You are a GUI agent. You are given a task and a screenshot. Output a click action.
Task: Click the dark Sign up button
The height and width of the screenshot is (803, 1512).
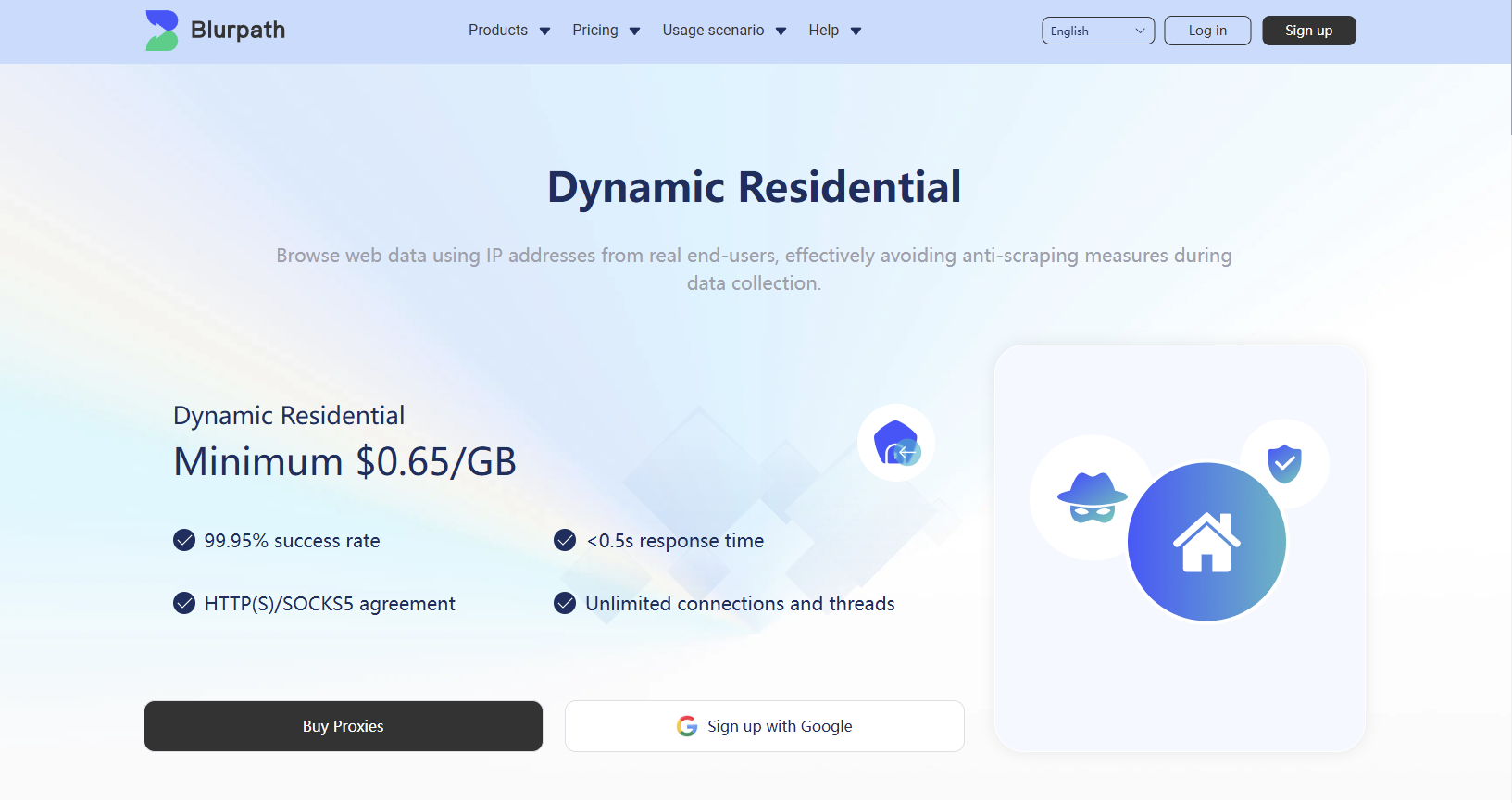(1308, 31)
